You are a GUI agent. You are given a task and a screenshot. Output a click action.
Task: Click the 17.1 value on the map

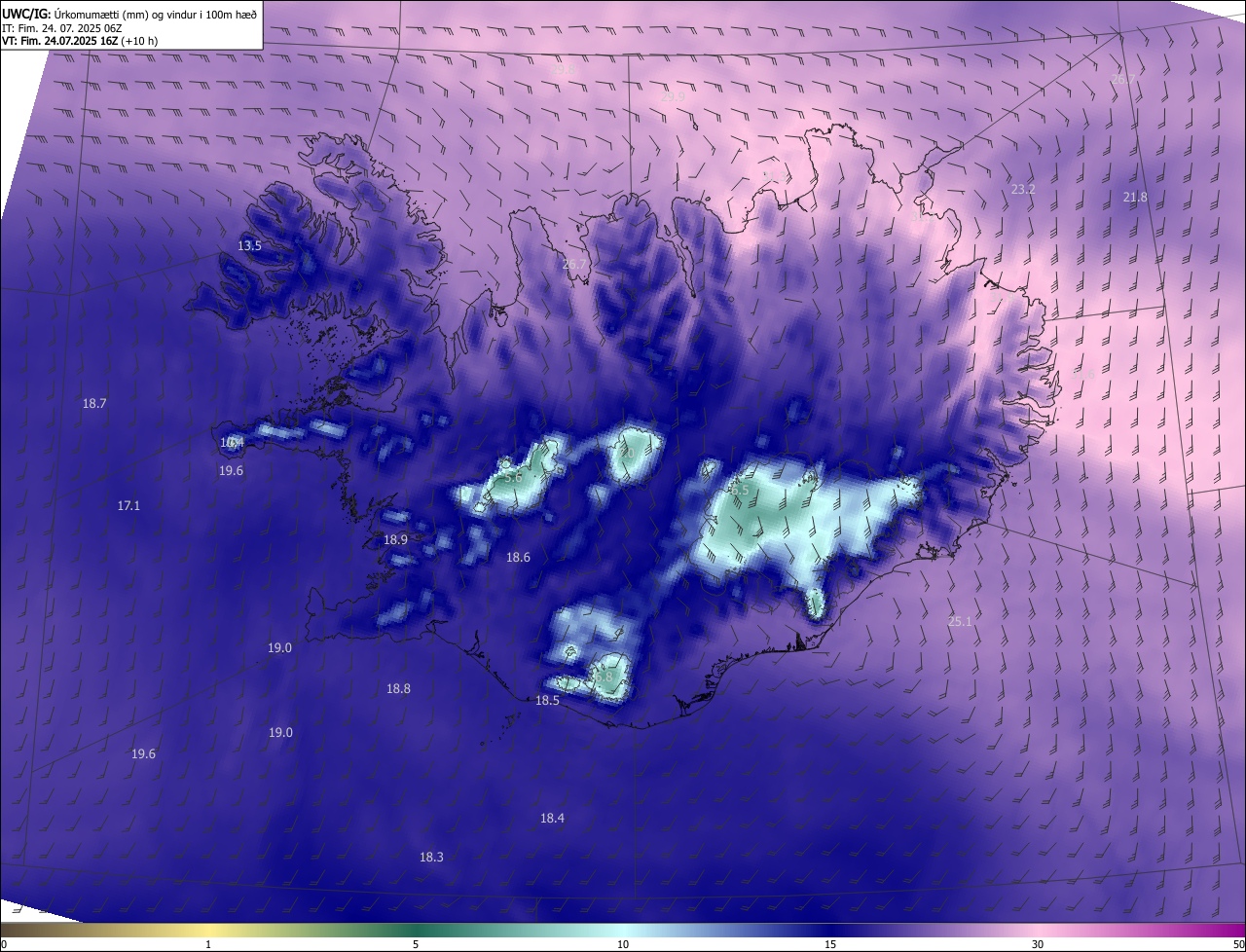coord(128,505)
